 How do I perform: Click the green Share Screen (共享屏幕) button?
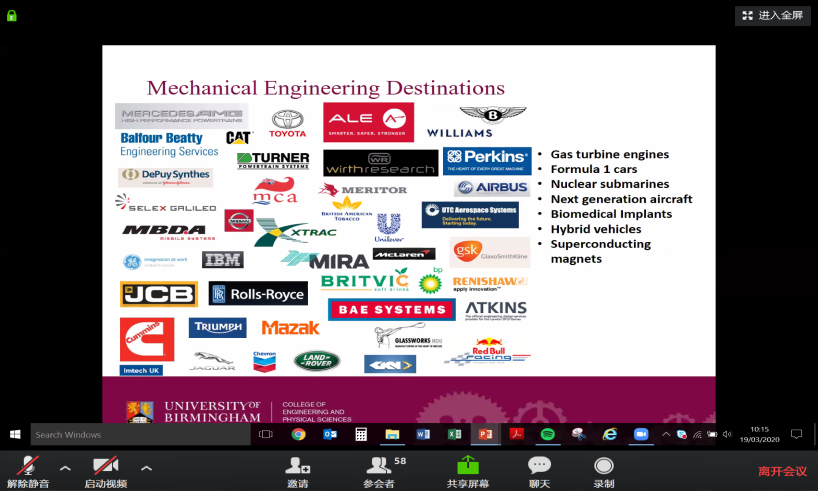468,471
